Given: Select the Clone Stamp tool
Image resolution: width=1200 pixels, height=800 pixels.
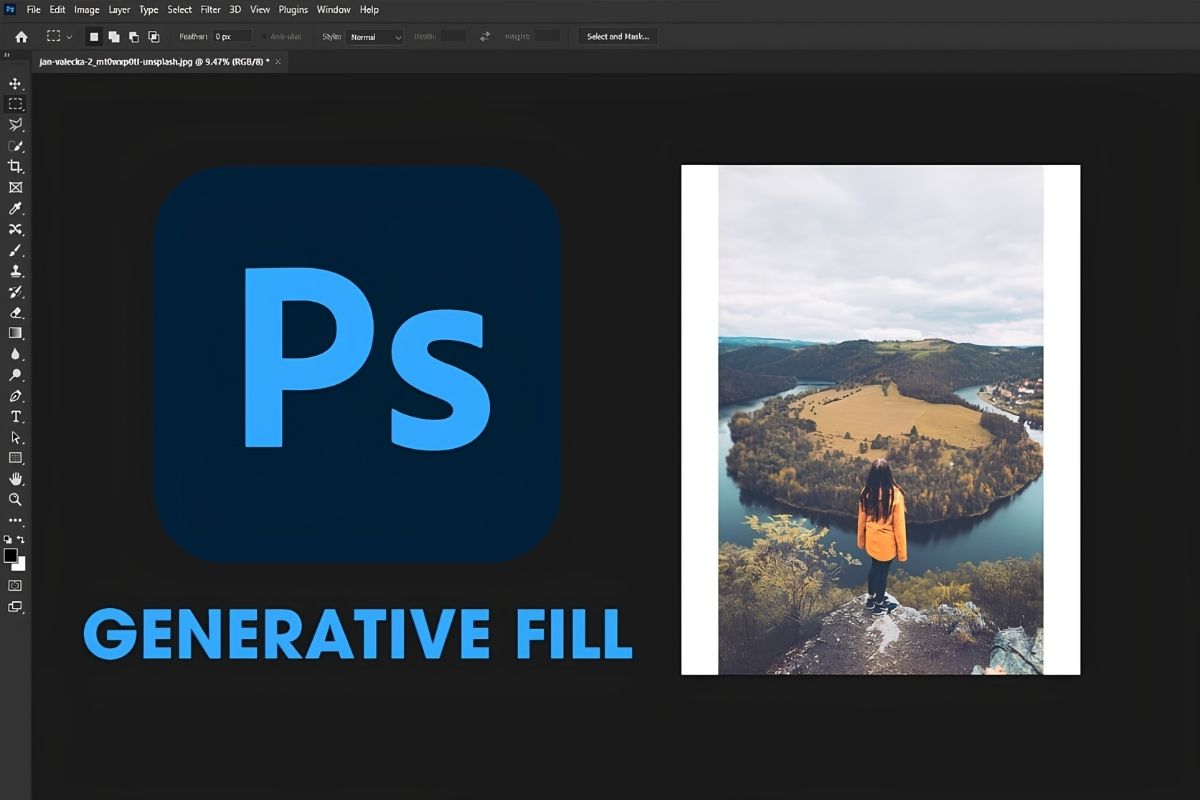Looking at the screenshot, I should point(15,271).
